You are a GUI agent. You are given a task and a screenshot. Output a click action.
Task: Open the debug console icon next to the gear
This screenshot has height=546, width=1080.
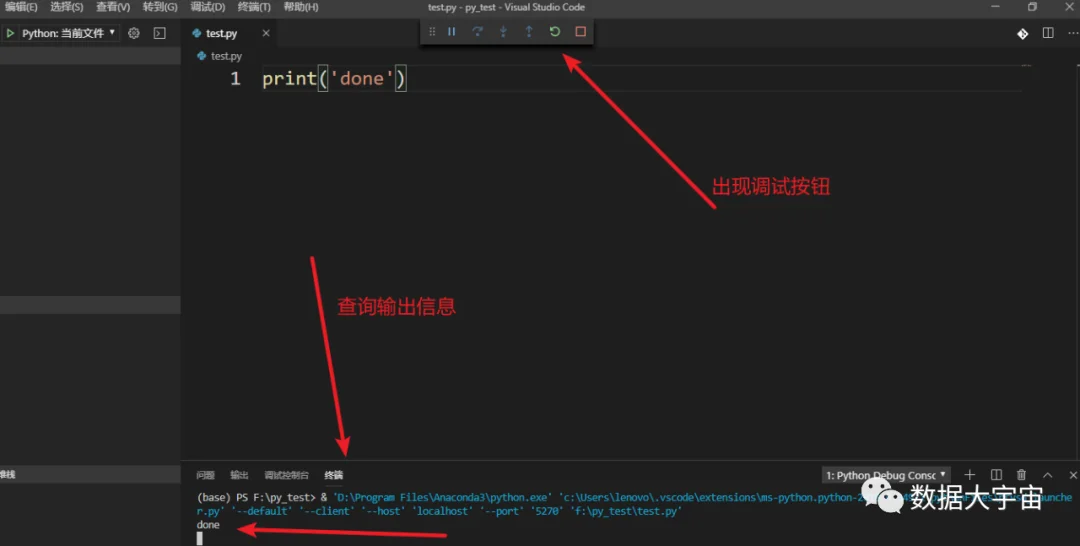(159, 33)
